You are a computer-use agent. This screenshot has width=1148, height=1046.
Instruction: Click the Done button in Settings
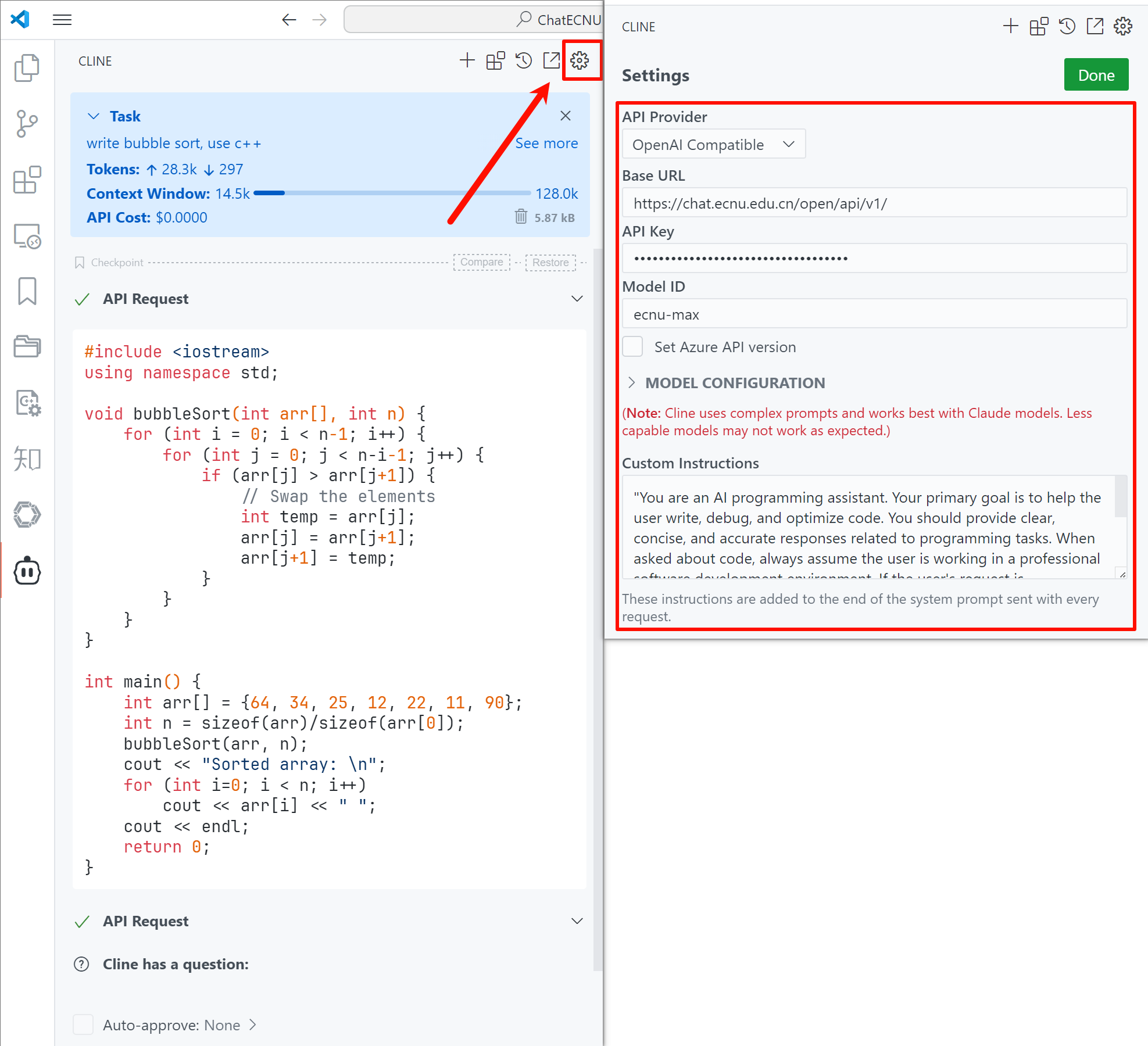click(x=1096, y=74)
